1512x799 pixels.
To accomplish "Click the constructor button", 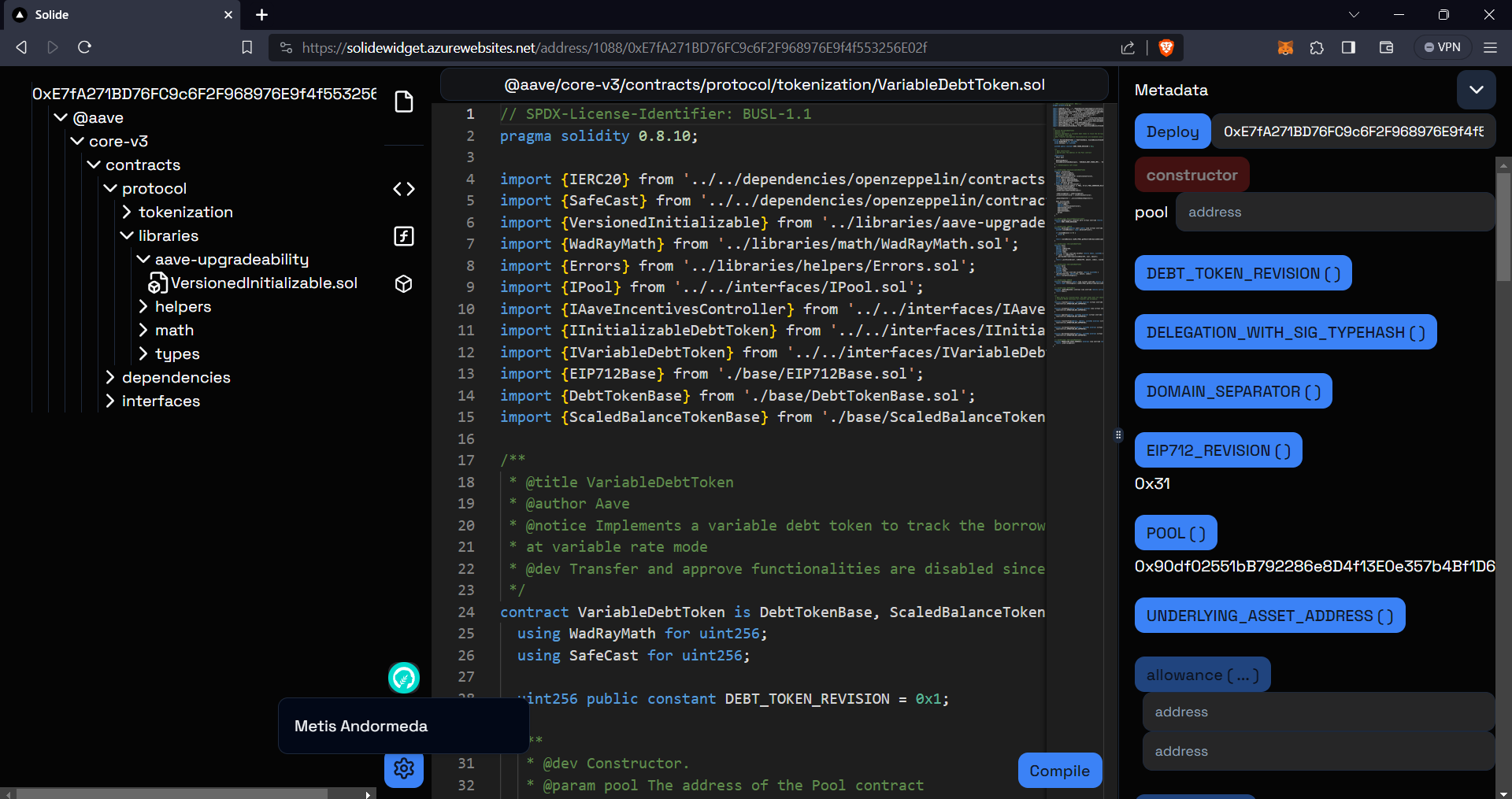I will [x=1191, y=175].
